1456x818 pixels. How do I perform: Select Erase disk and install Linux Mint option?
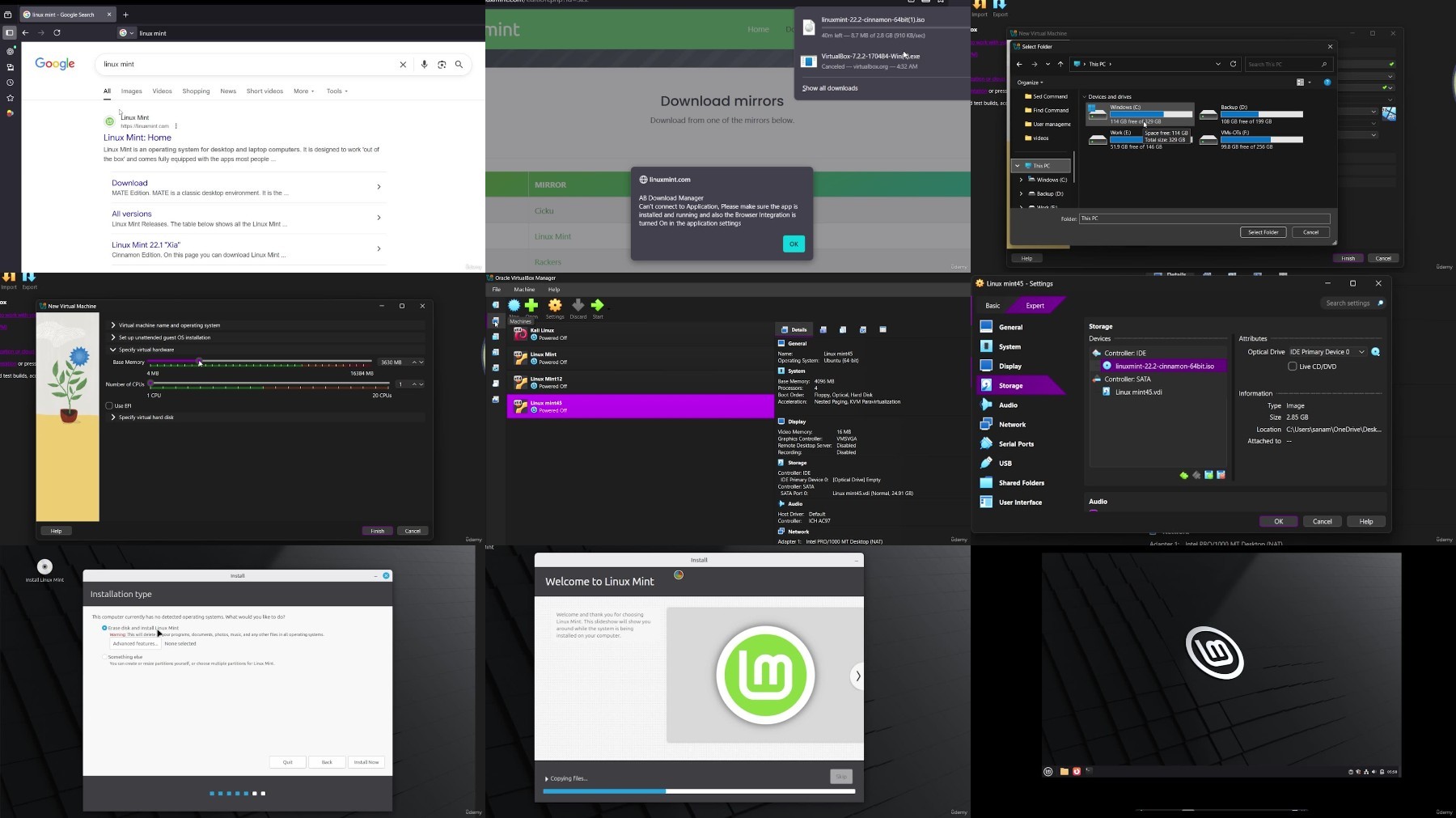pos(104,628)
